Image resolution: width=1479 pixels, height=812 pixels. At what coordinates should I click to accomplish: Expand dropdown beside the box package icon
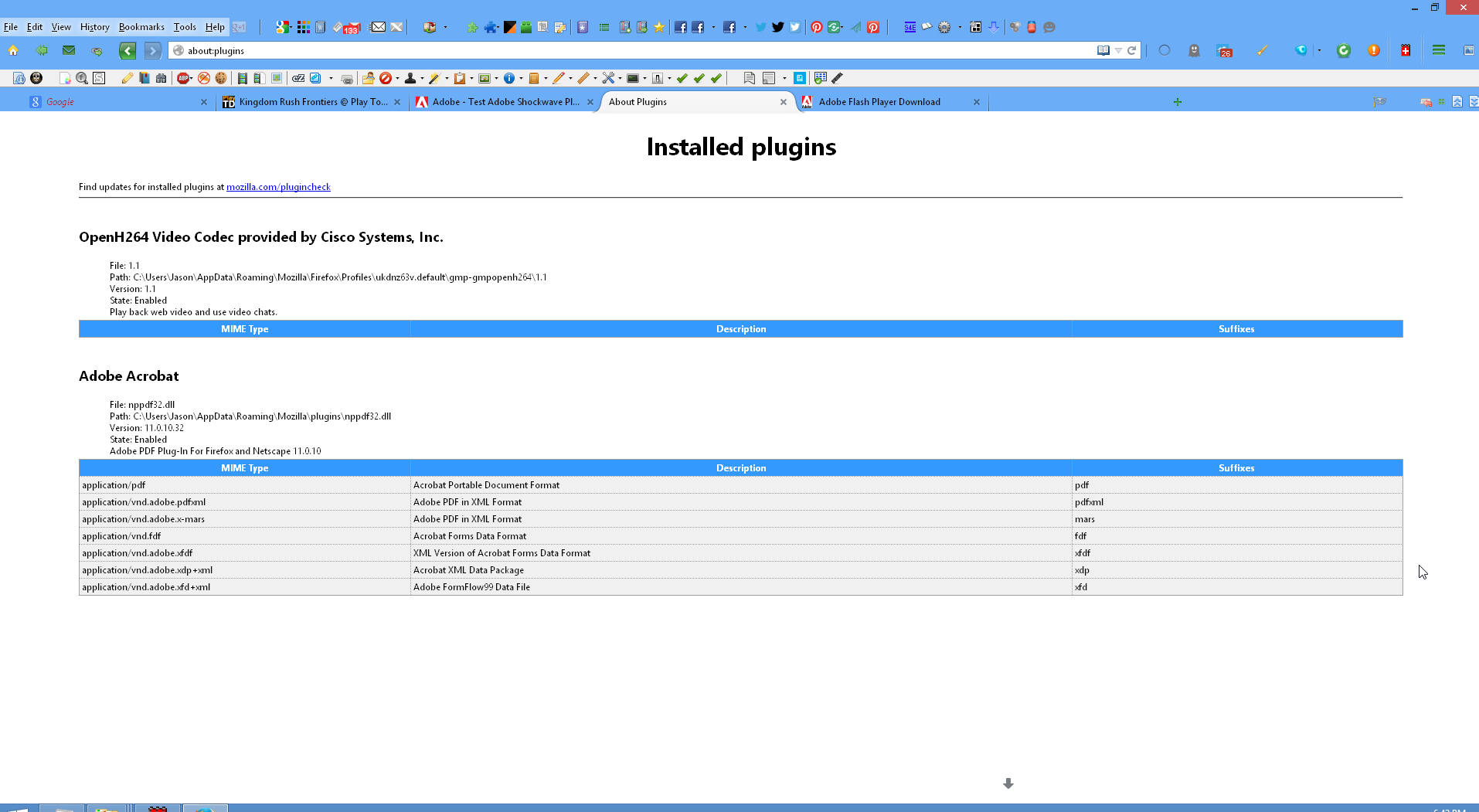coord(445,27)
